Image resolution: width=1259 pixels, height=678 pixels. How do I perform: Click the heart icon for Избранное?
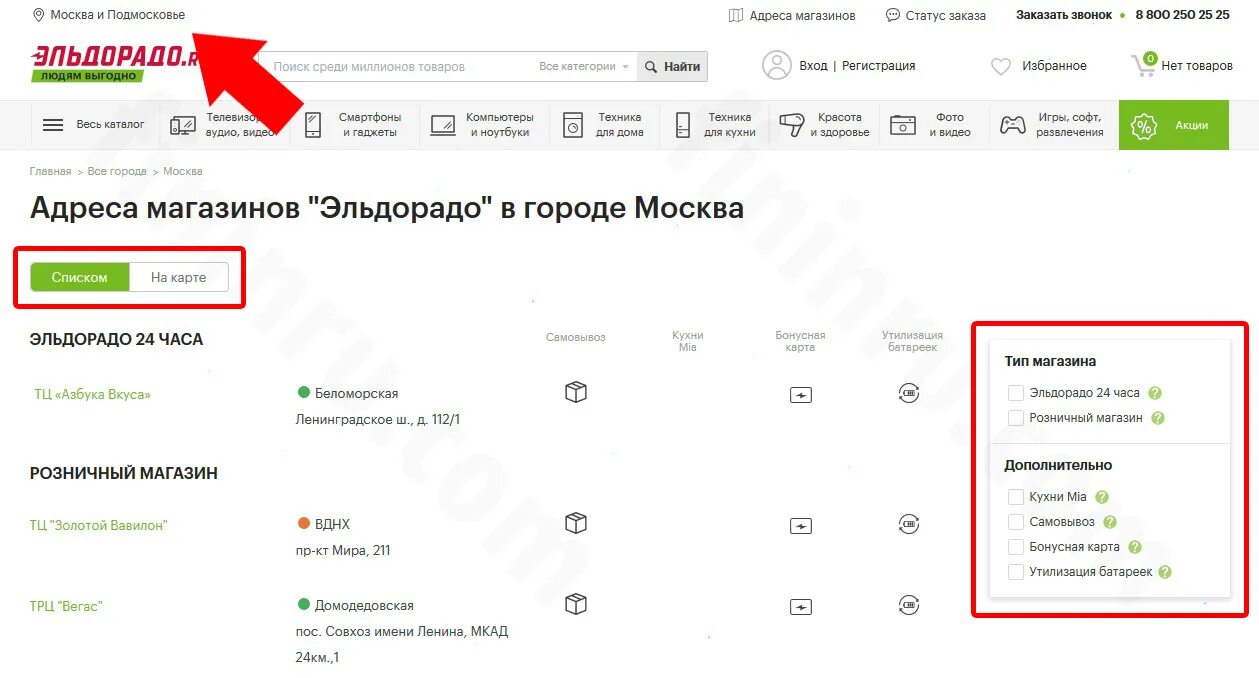pyautogui.click(x=1001, y=66)
